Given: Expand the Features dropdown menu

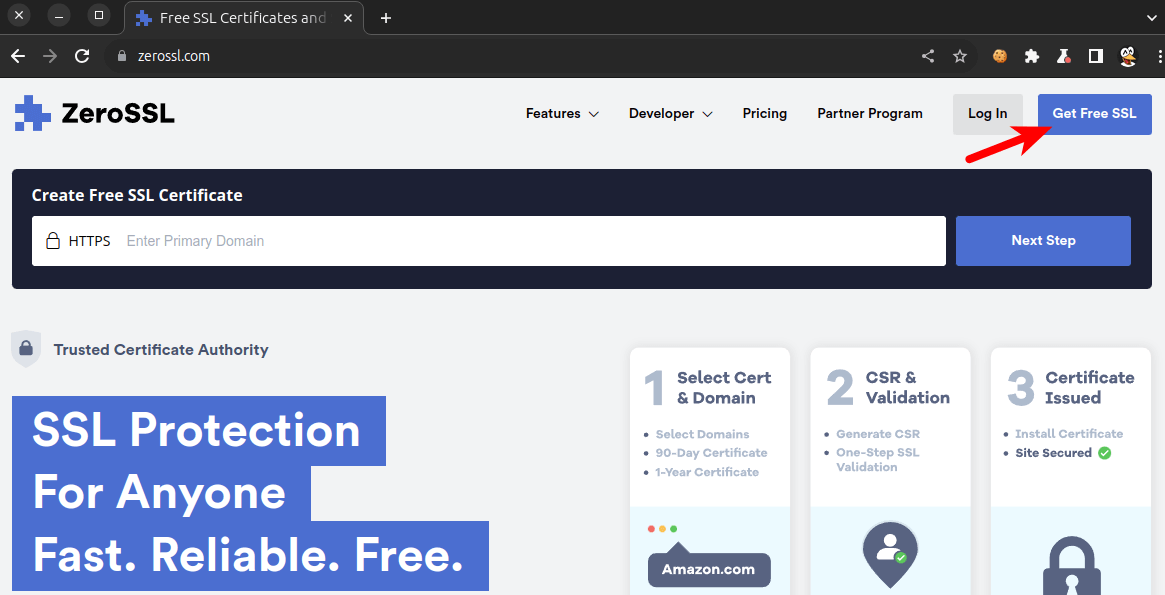Looking at the screenshot, I should point(562,114).
